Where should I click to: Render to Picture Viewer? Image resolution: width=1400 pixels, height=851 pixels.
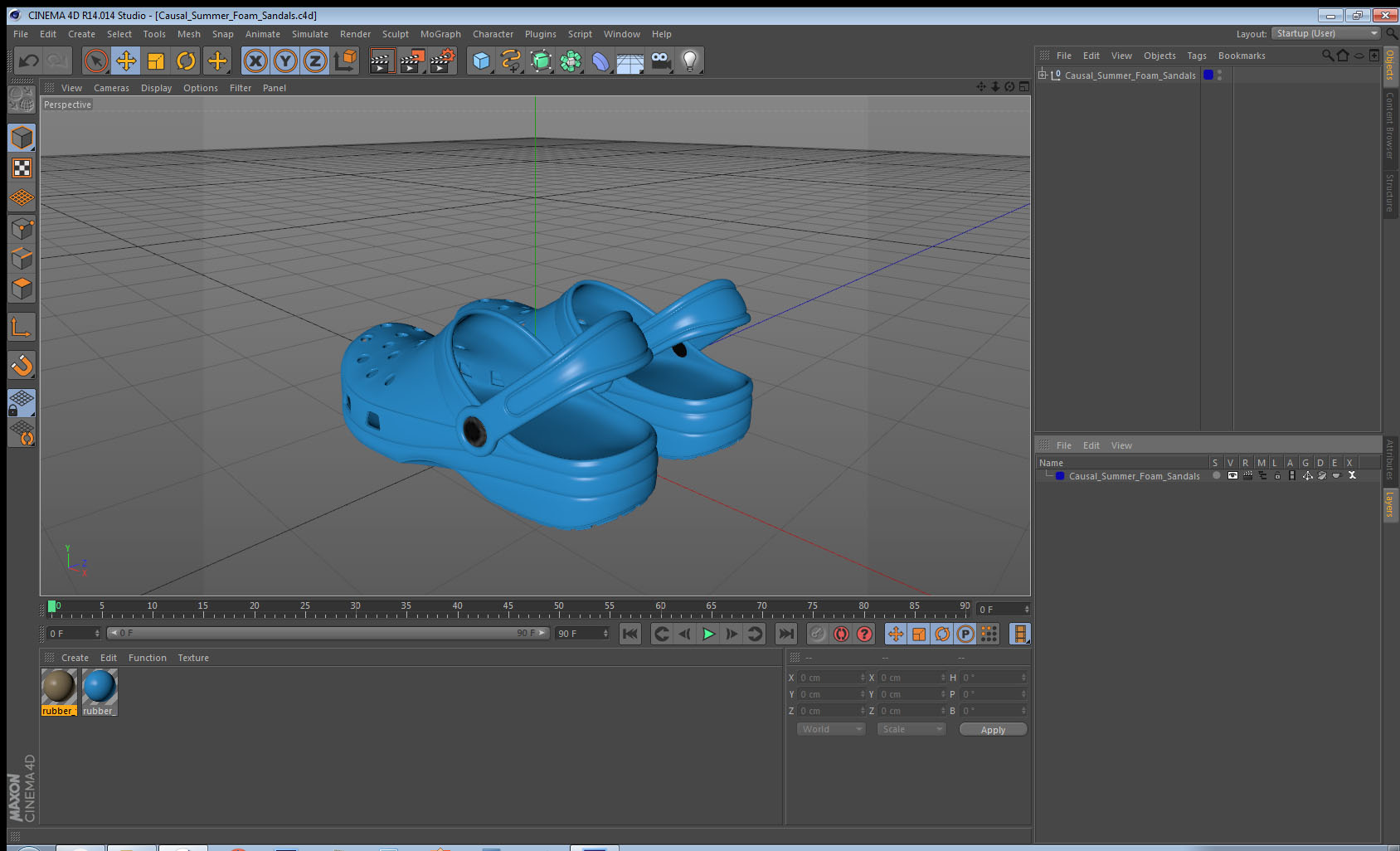(x=412, y=61)
